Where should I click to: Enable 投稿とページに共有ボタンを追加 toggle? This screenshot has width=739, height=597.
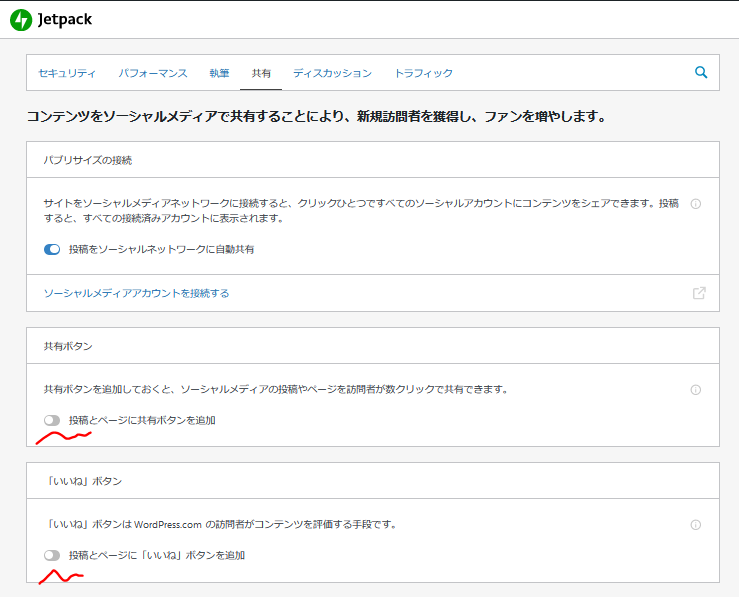pos(52,420)
